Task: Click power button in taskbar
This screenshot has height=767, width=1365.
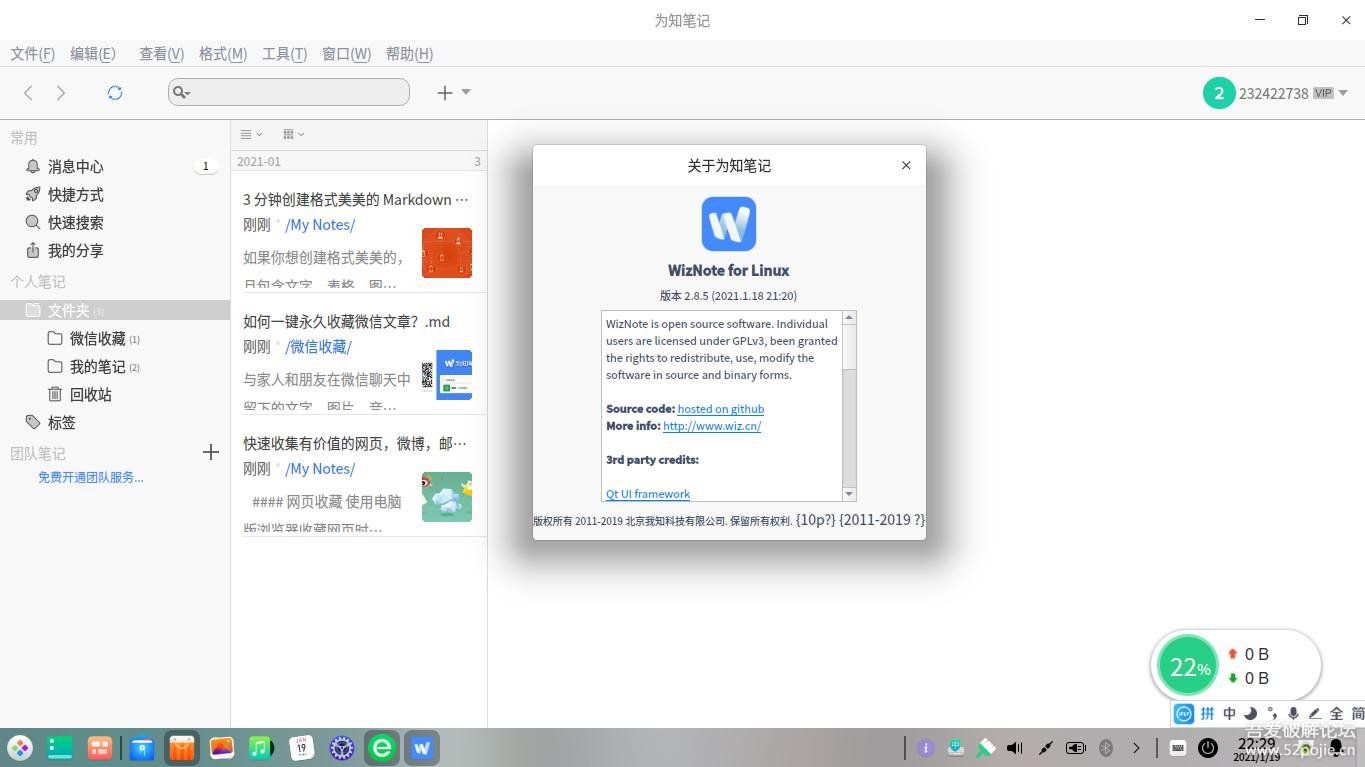Action: (1208, 747)
